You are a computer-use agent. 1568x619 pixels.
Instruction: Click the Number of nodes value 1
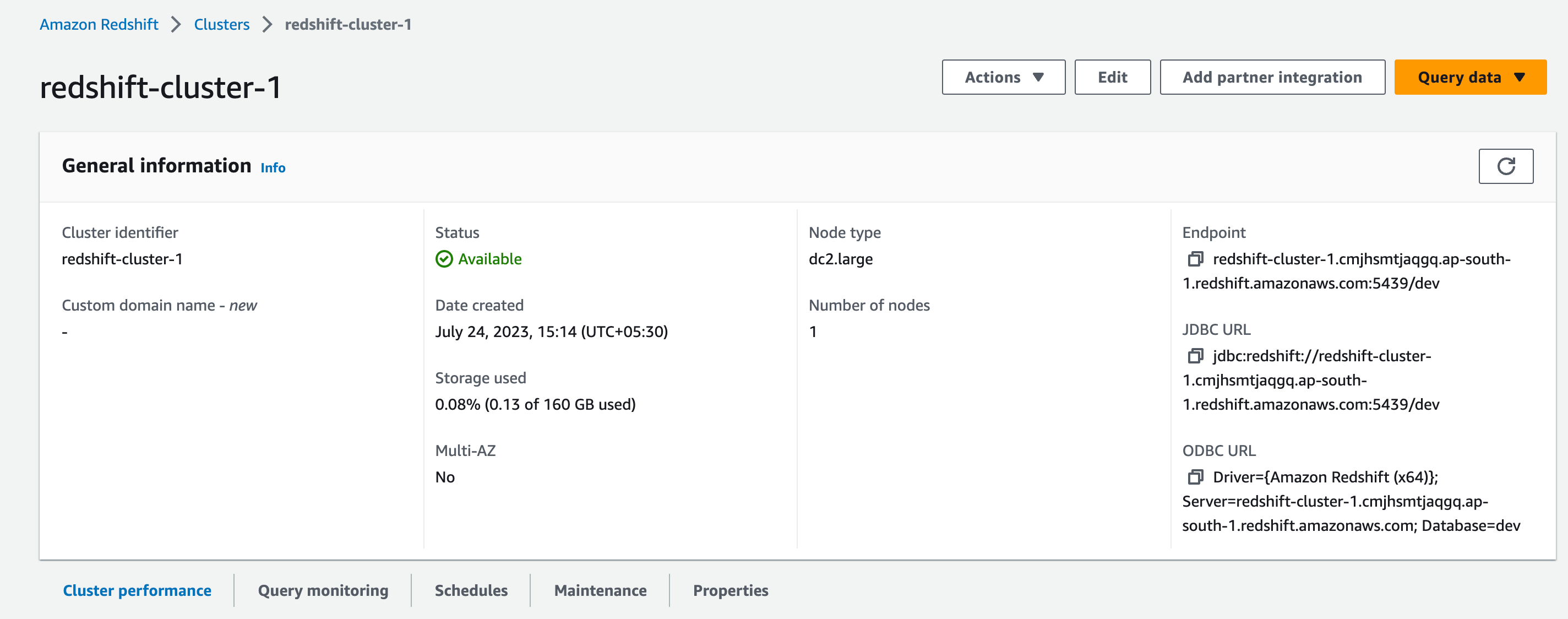point(813,332)
